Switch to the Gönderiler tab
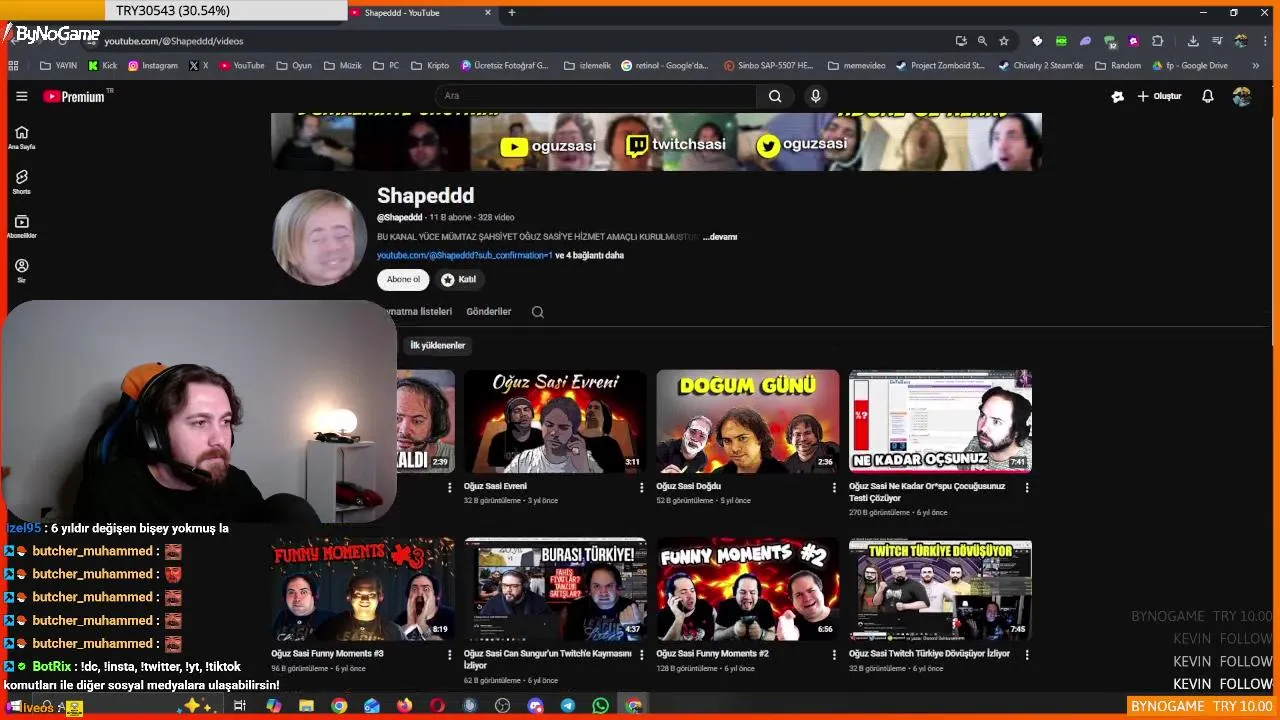Viewport: 1280px width, 720px height. click(488, 311)
